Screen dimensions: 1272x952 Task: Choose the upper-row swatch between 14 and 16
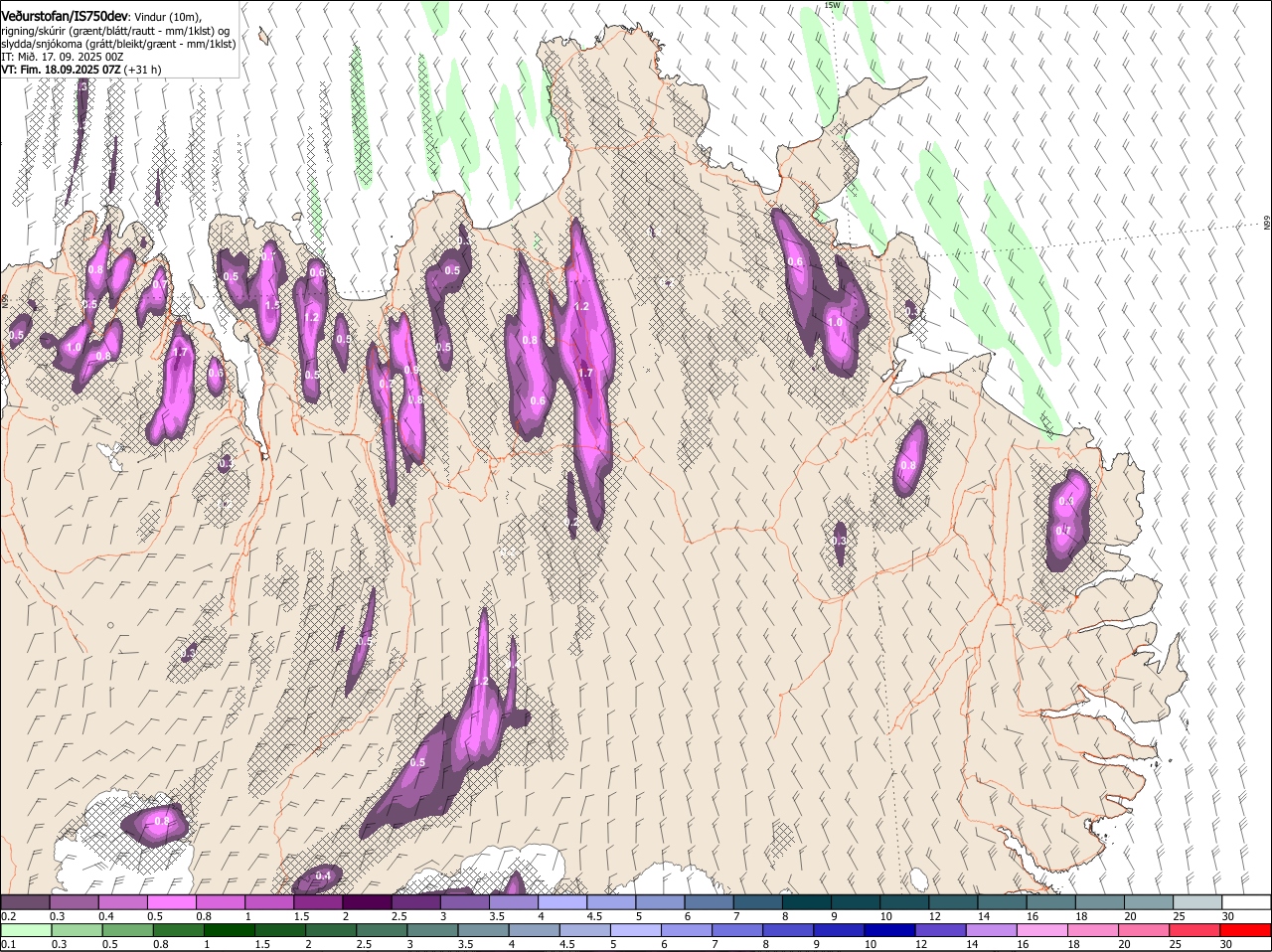1002,901
